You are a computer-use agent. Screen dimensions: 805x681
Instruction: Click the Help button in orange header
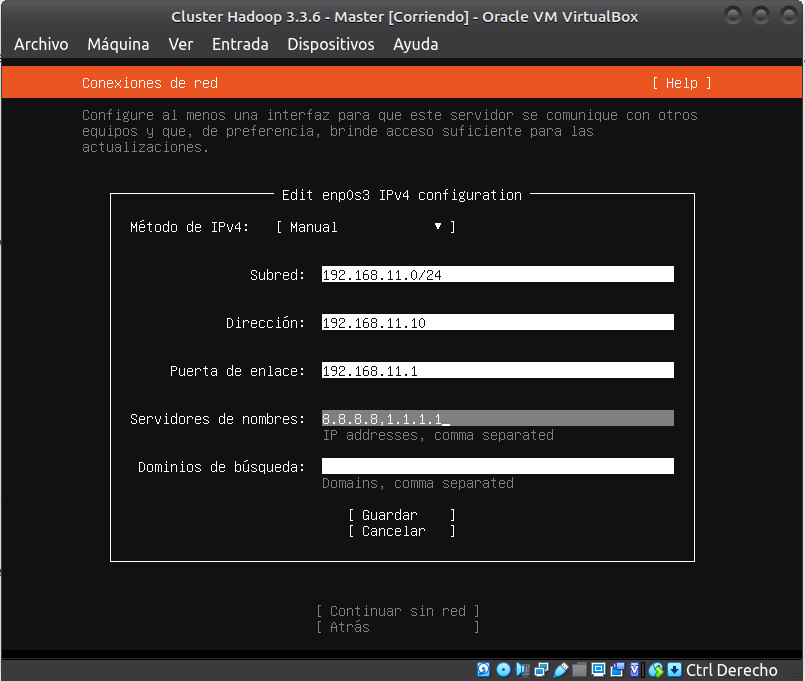pyautogui.click(x=682, y=83)
